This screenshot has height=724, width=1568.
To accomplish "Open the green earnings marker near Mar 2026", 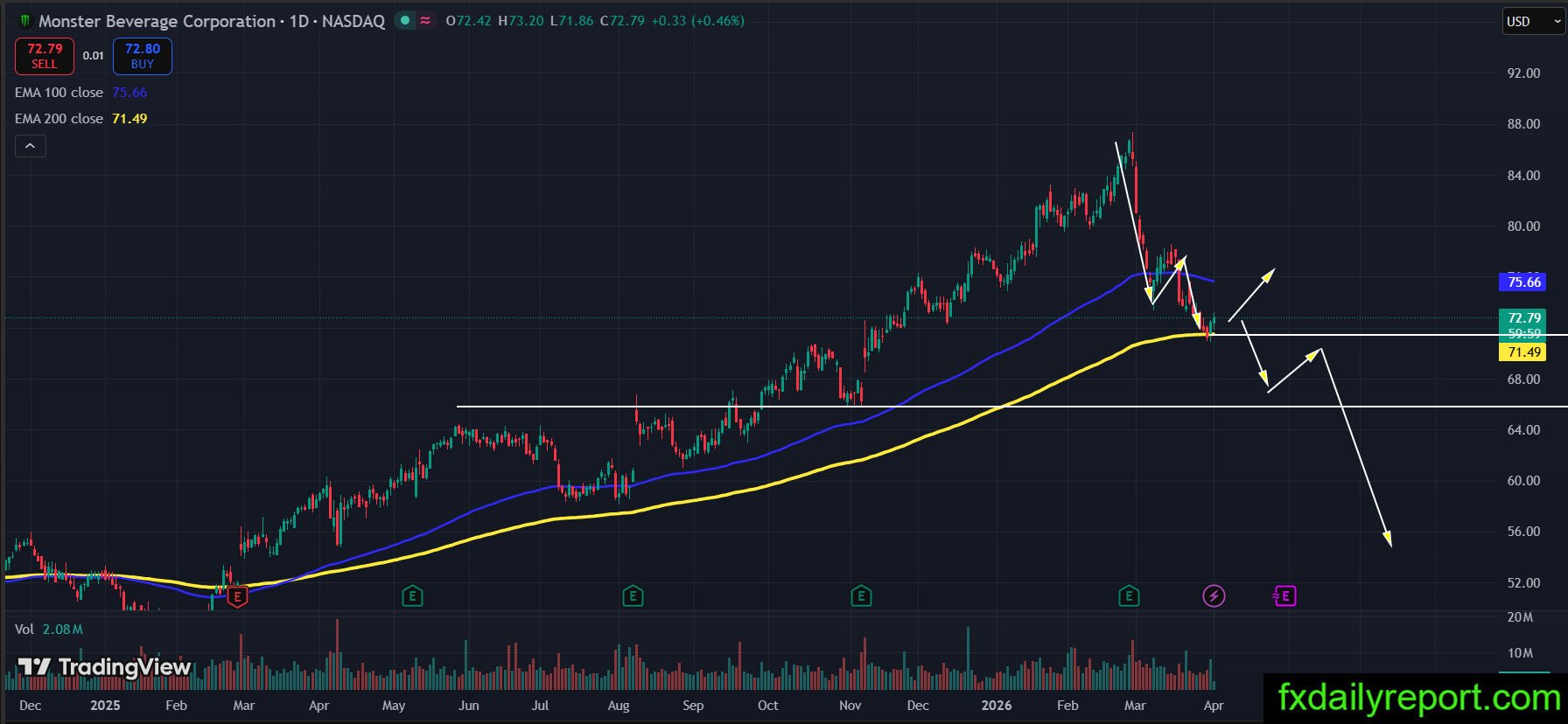I will [1129, 597].
